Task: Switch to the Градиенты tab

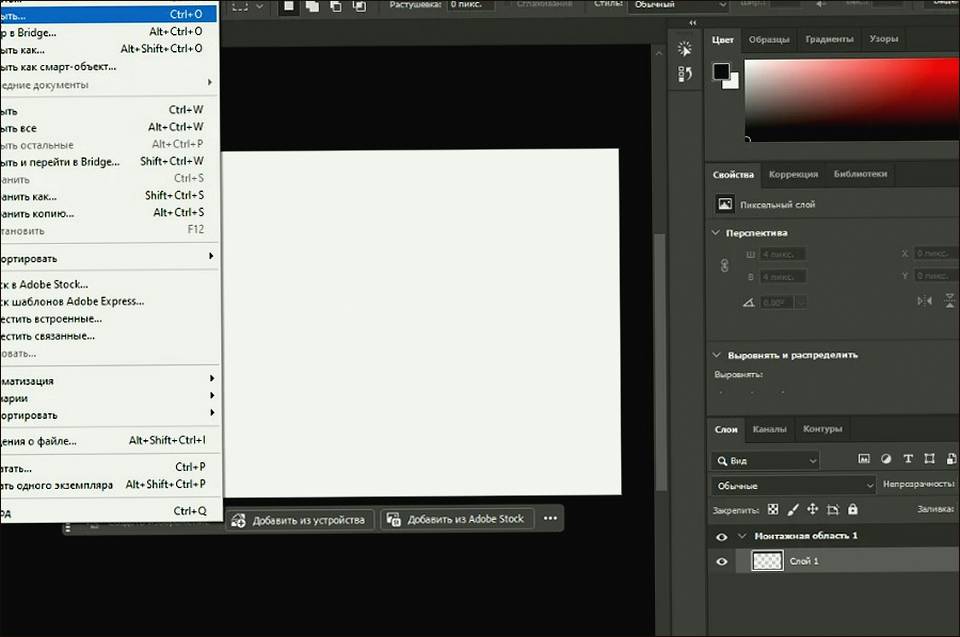Action: 829,39
